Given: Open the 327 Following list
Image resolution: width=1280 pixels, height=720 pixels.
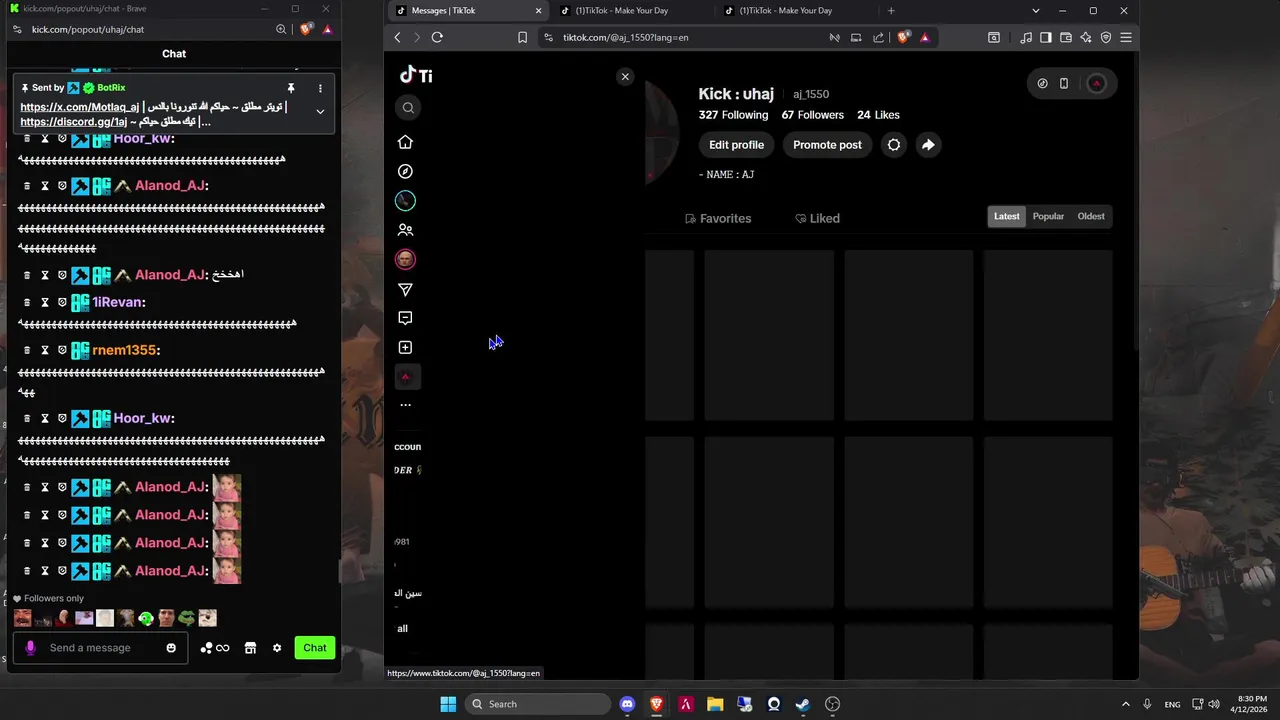Looking at the screenshot, I should 733,115.
